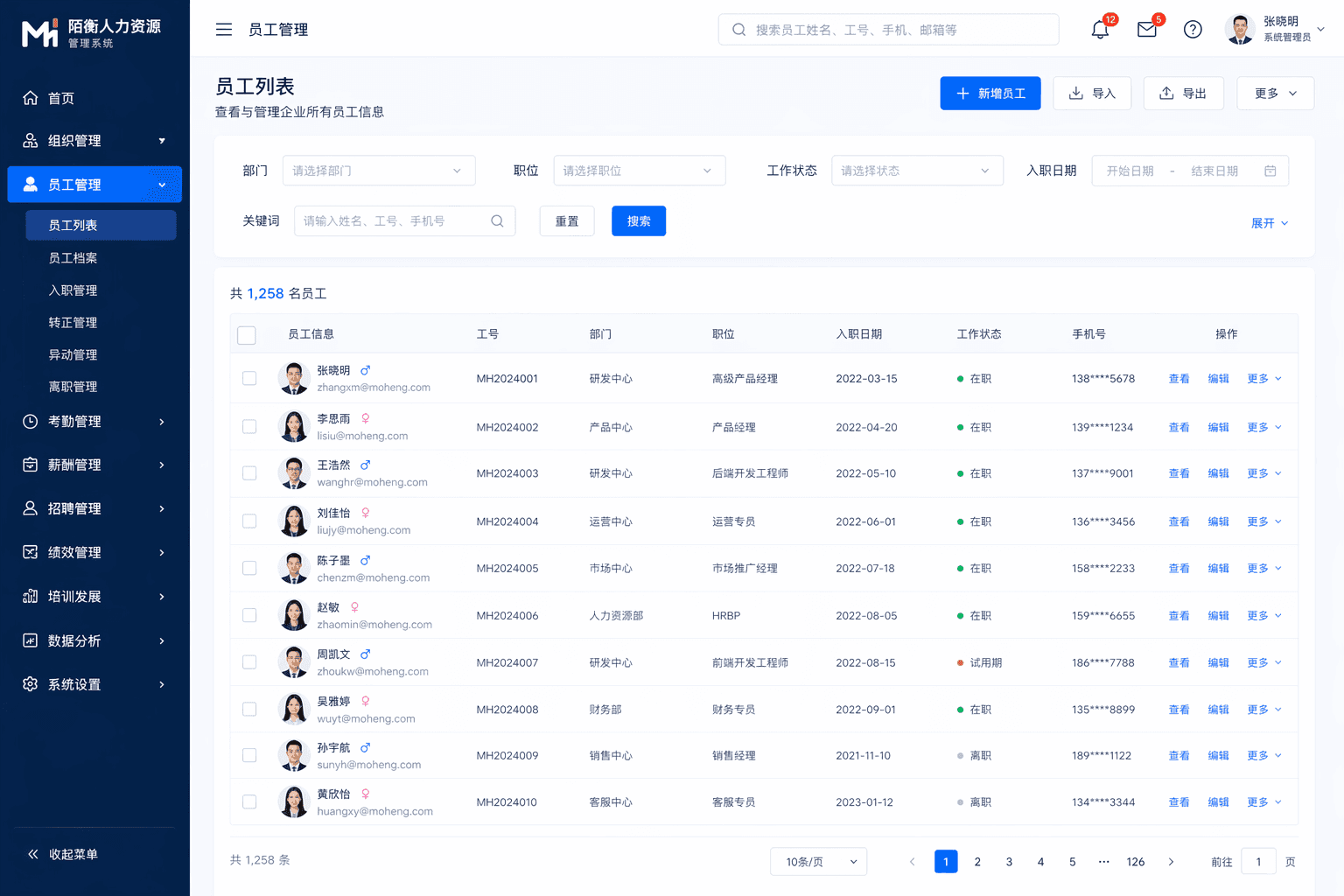
Task: Click the search magnifier in keyword field
Action: 497,221
